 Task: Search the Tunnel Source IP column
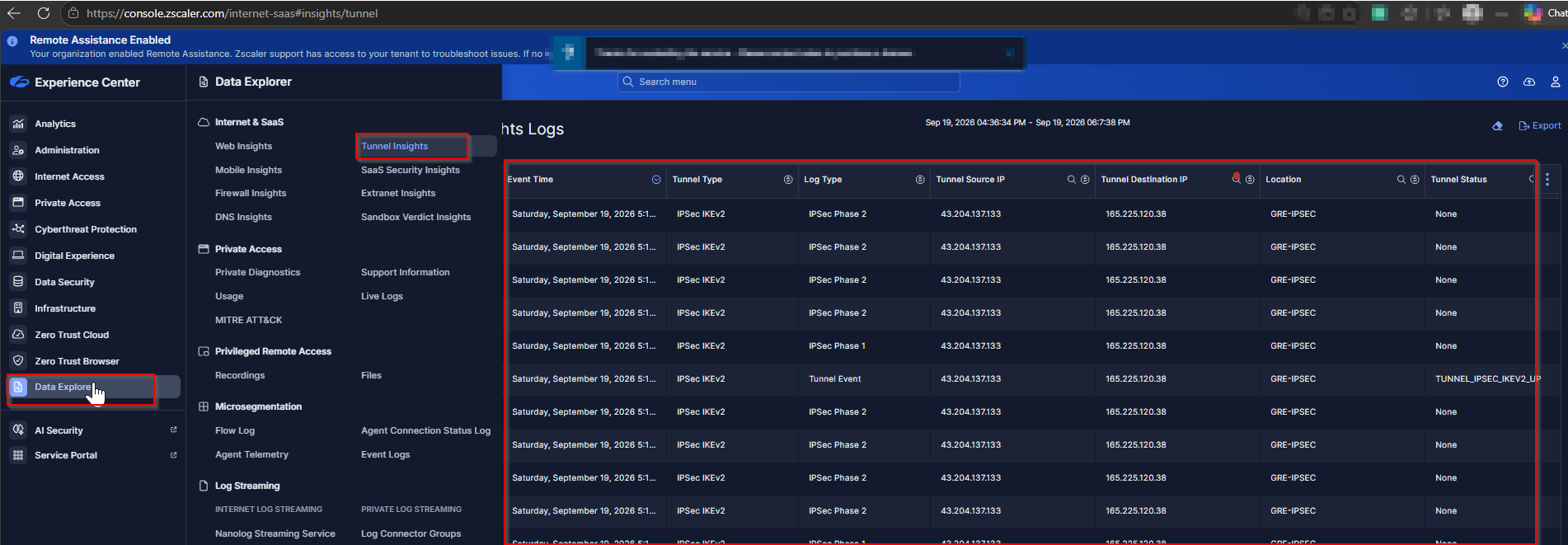1072,180
